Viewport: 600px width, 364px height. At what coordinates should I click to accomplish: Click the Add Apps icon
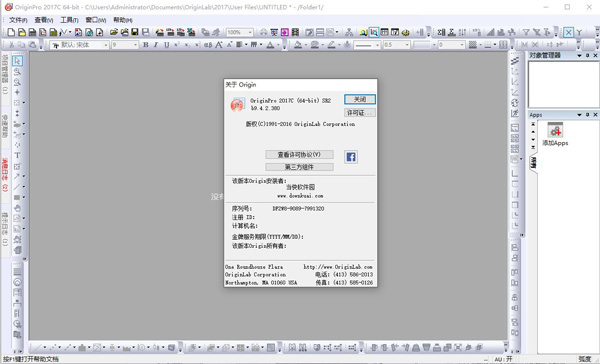tap(555, 130)
